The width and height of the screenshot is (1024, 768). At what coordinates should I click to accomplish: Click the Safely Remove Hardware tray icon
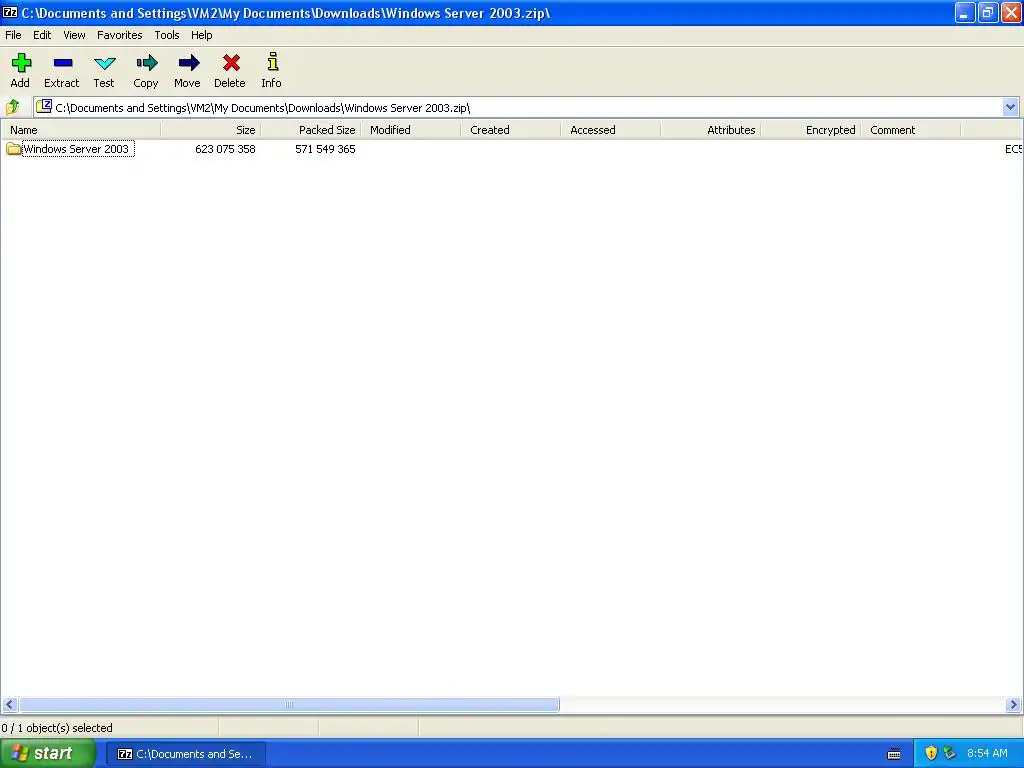(x=950, y=753)
